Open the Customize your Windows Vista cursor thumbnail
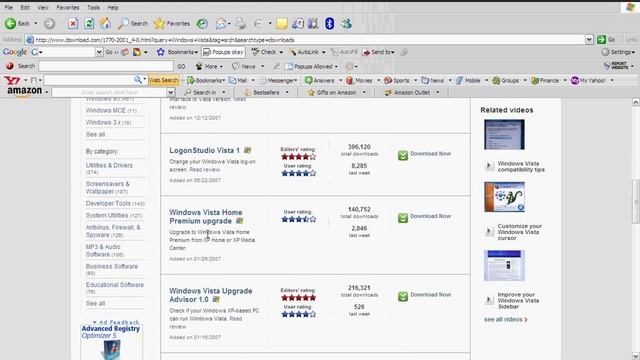Viewport: 640px width, 360px height. (504, 197)
